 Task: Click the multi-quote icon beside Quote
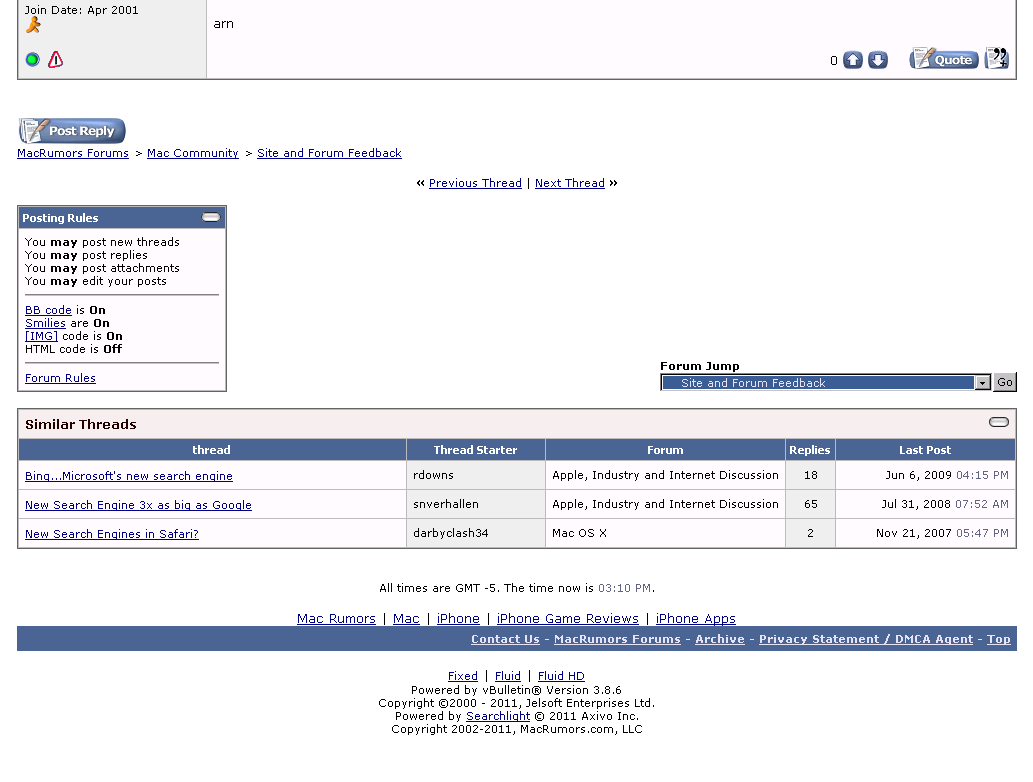(997, 59)
